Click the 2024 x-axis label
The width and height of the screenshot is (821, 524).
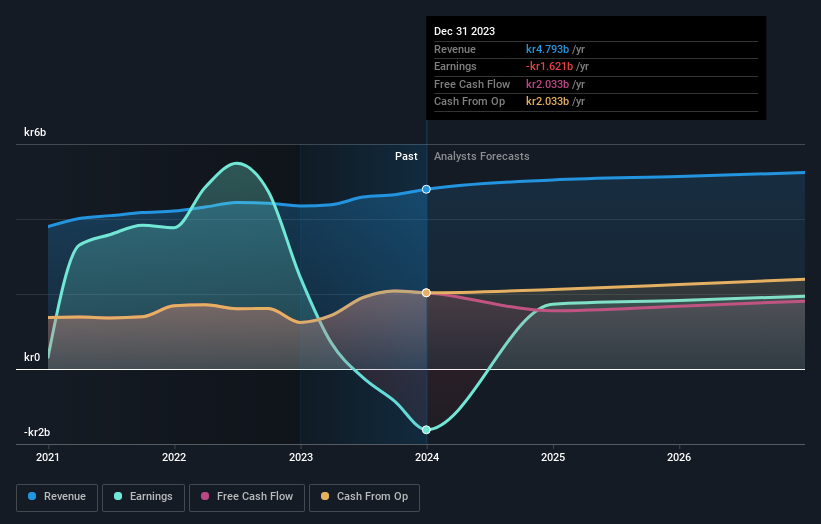pos(427,457)
